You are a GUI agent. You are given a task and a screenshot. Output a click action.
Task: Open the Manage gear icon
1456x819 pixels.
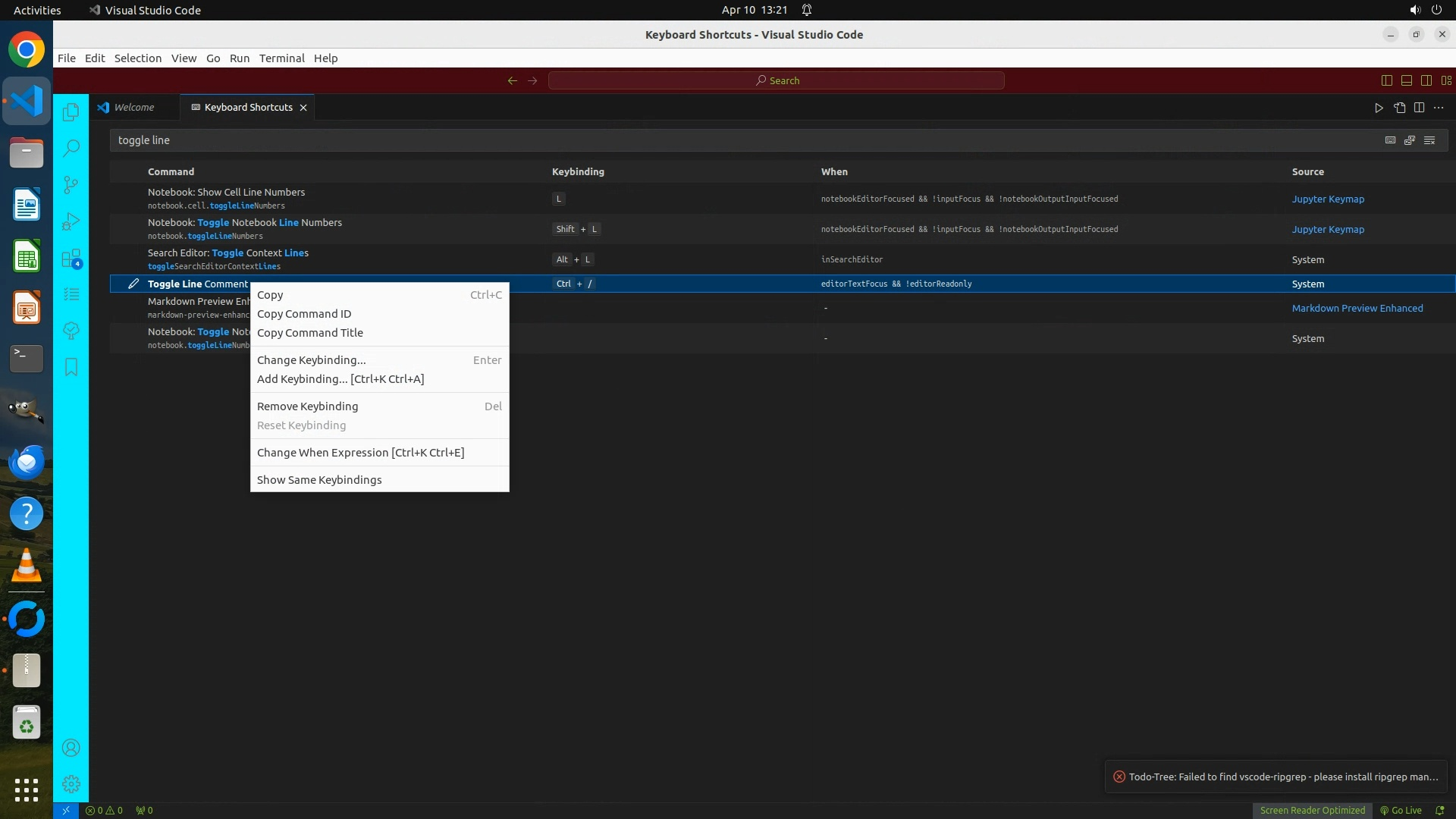coord(71,784)
